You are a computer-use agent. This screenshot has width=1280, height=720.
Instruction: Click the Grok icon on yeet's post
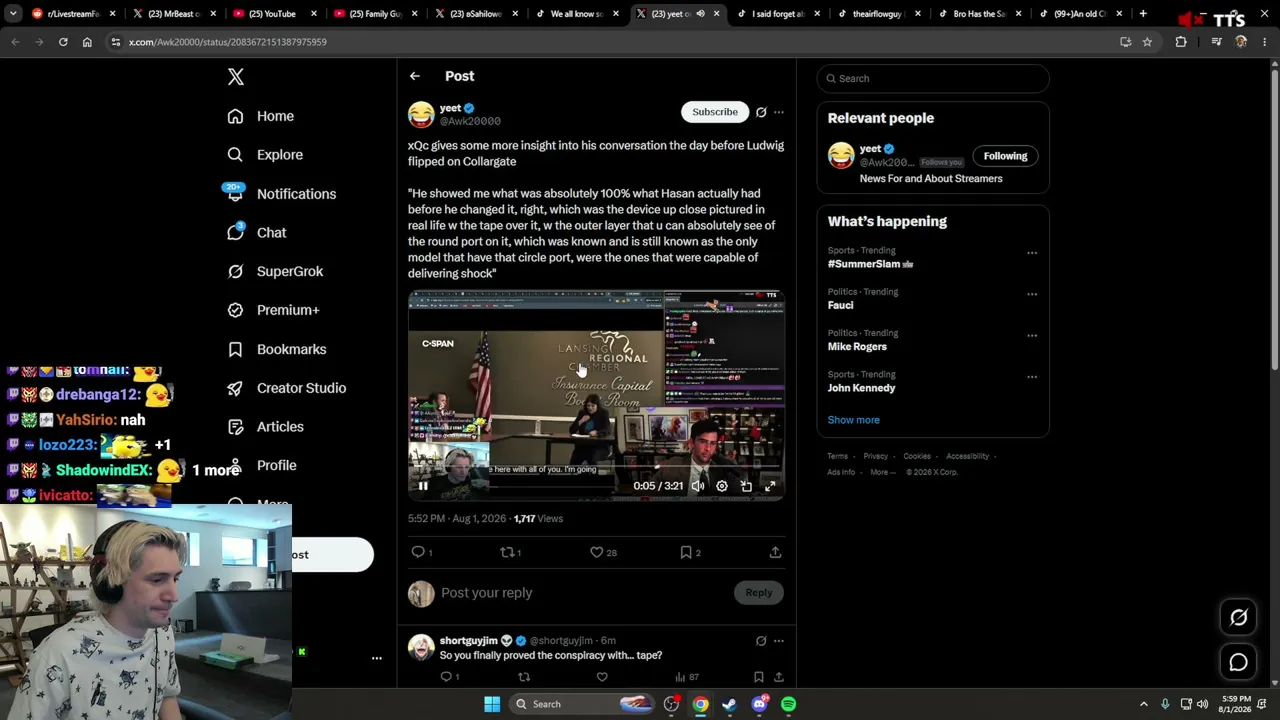tap(761, 112)
